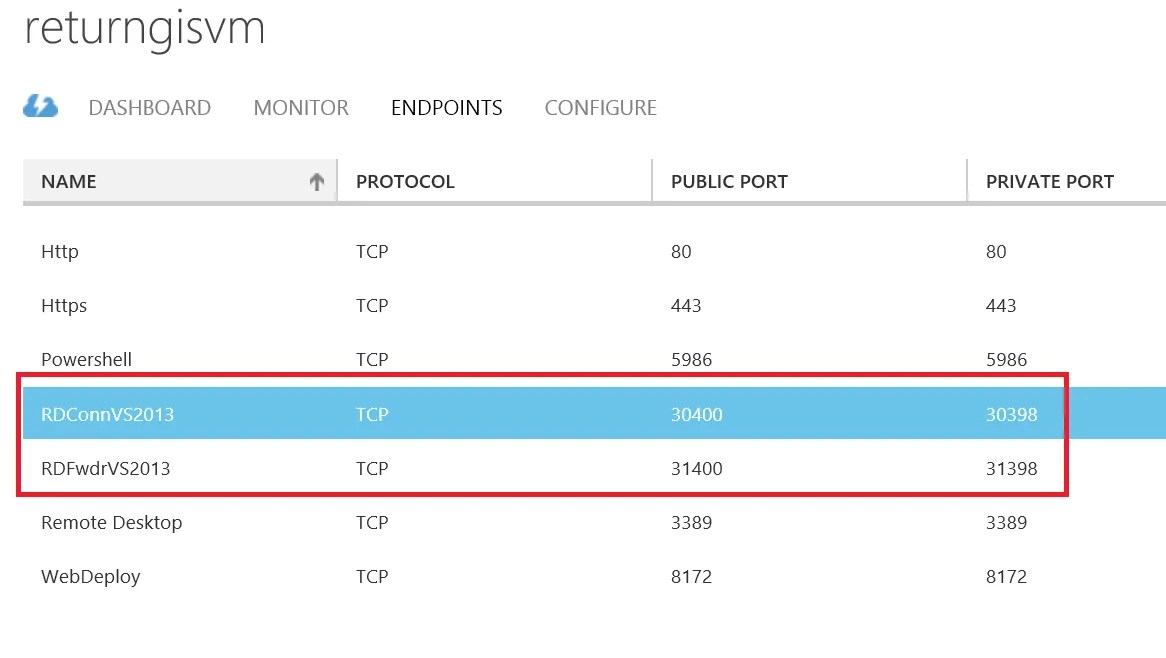This screenshot has height=658, width=1166.
Task: Select the WebDeploy endpoint row
Action: [x=594, y=577]
